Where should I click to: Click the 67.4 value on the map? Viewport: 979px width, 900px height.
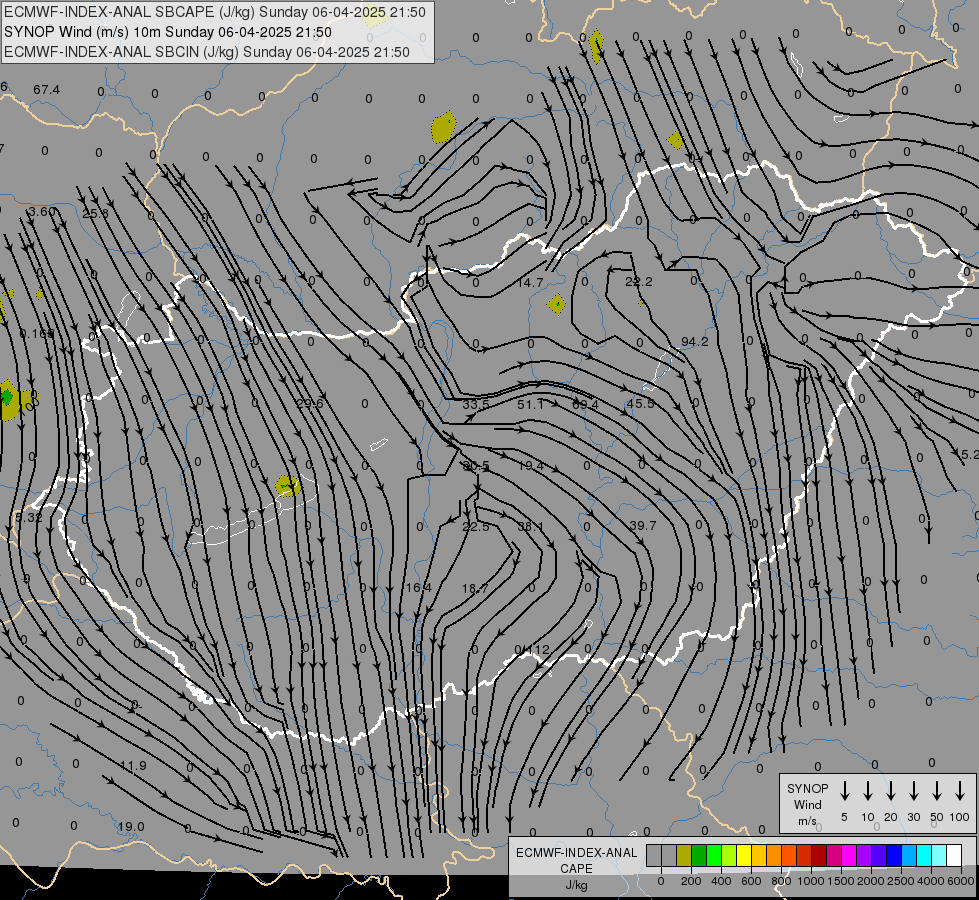point(46,90)
